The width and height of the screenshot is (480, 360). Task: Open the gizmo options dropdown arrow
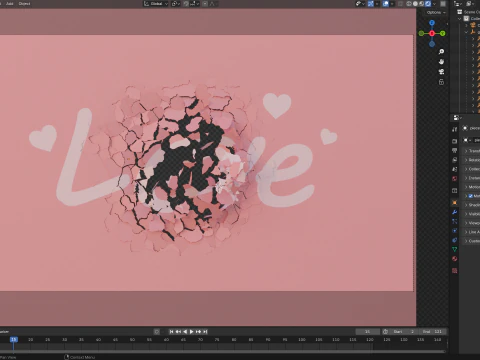(x=377, y=4)
